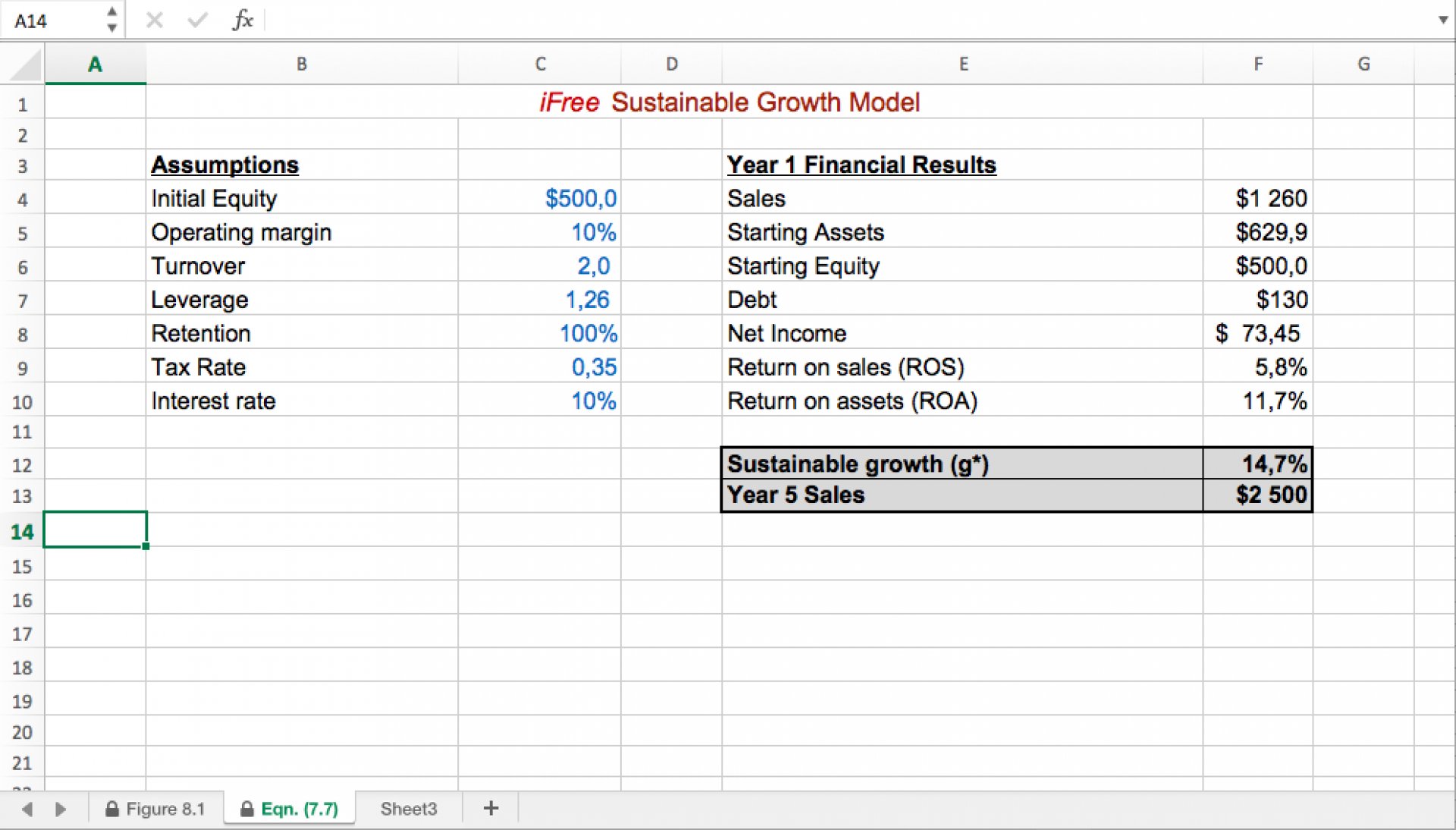Select the Year 1 Financial Results heading
Viewport: 1456px width, 830px height.
click(x=963, y=165)
